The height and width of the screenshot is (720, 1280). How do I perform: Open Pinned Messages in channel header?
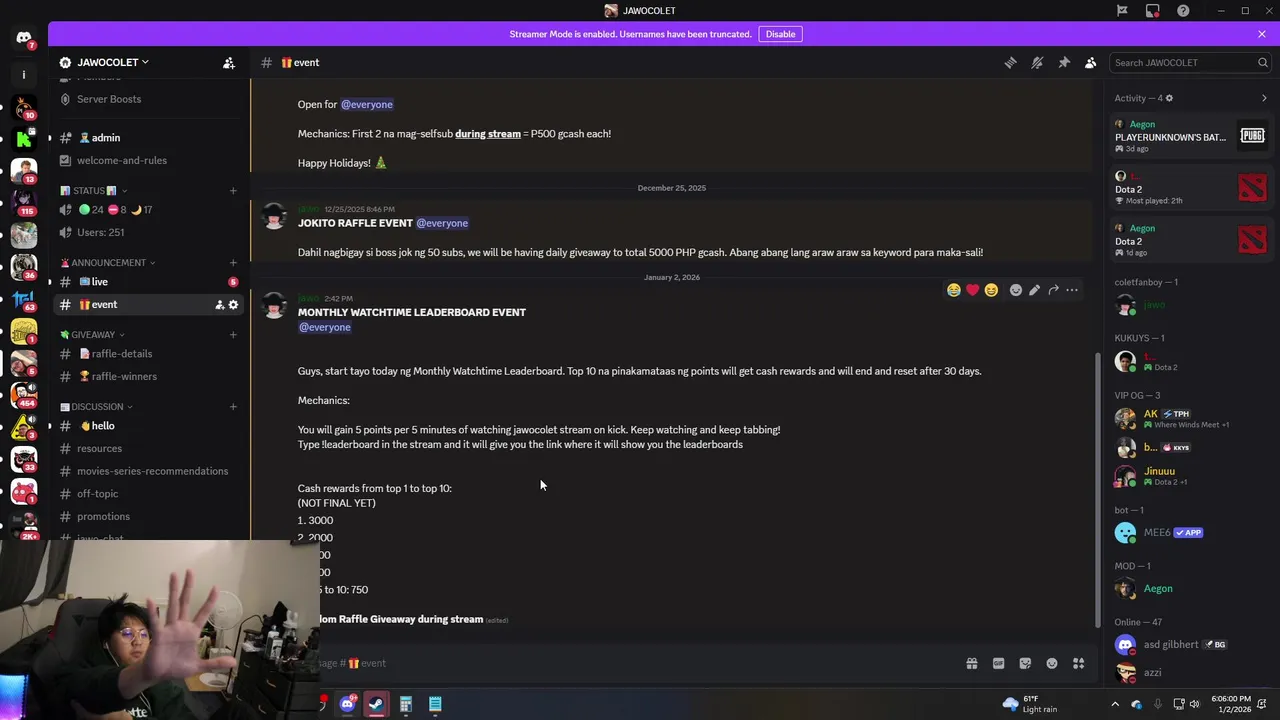[x=1064, y=62]
